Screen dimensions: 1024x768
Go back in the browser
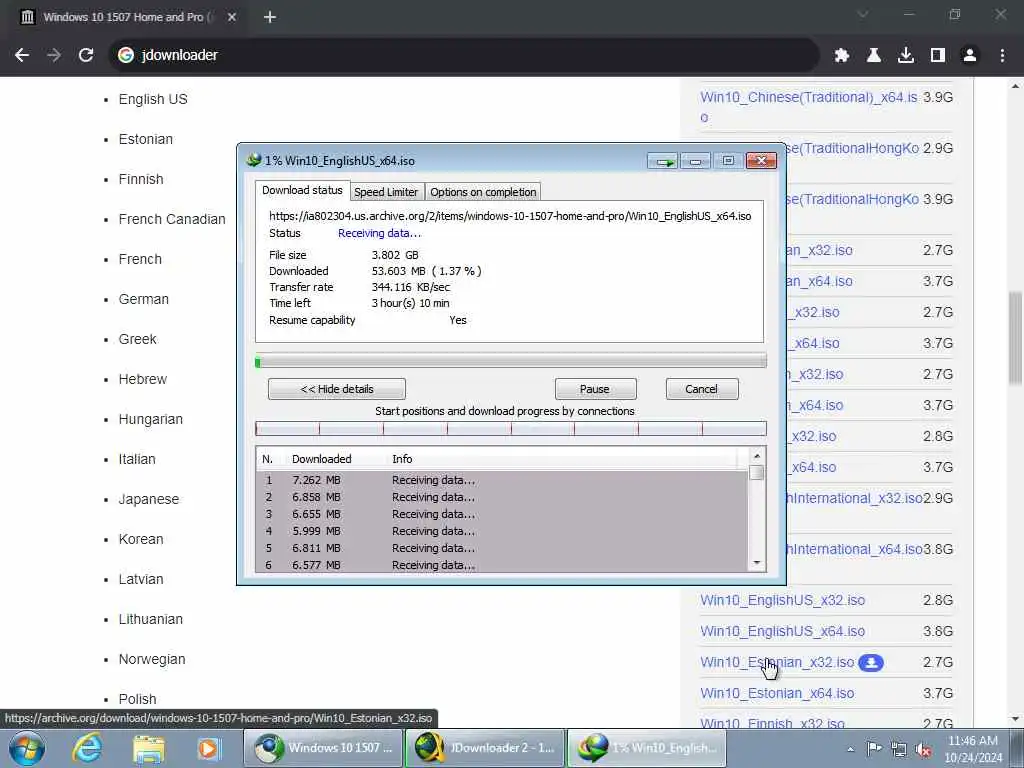[22, 55]
